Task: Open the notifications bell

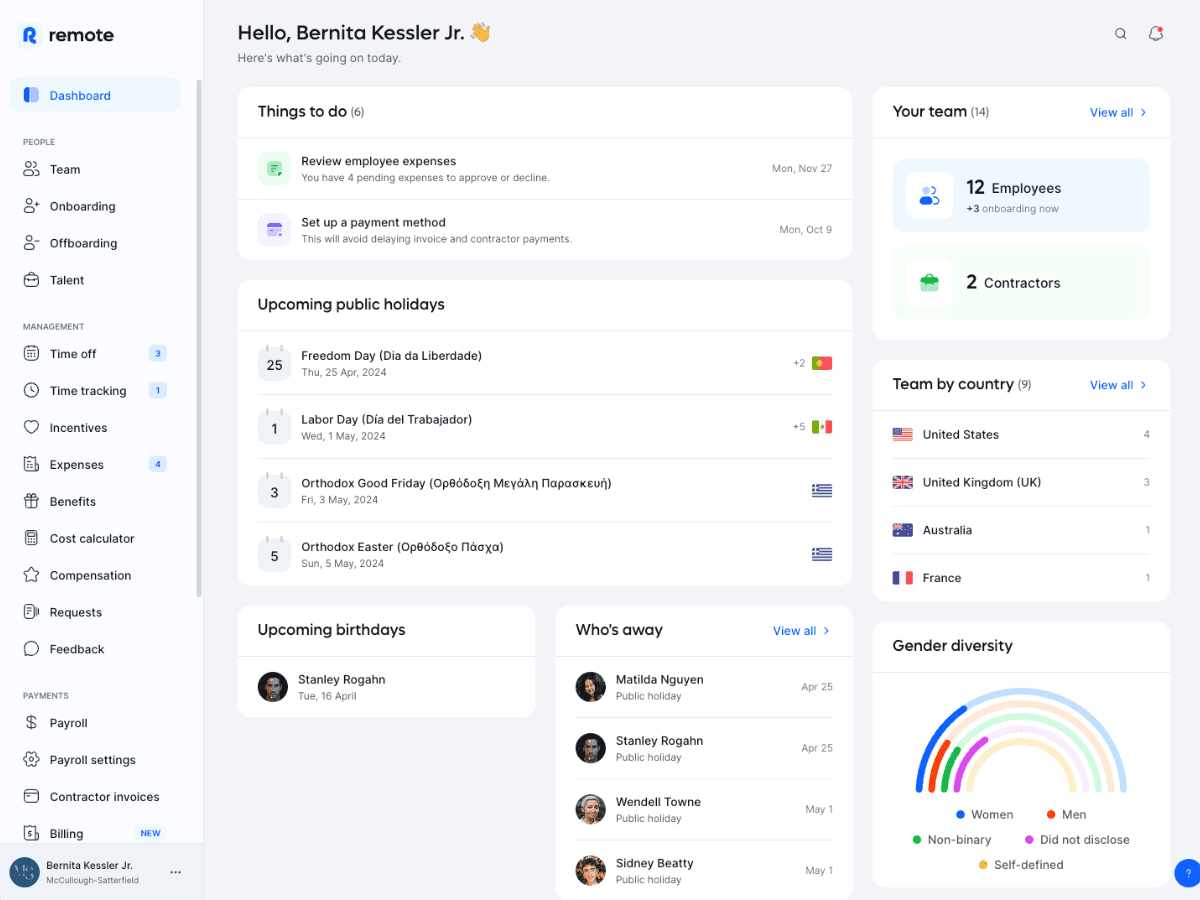Action: 1155,34
